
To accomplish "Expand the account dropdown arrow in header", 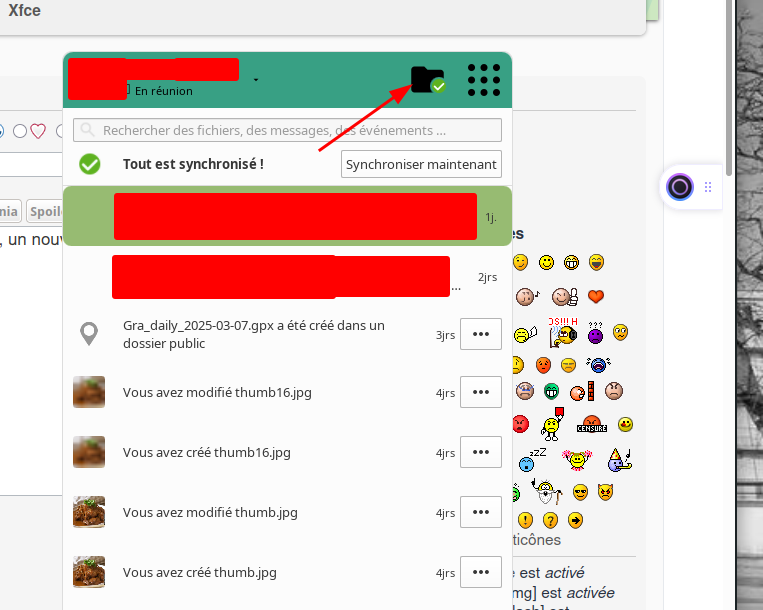I will (256, 80).
